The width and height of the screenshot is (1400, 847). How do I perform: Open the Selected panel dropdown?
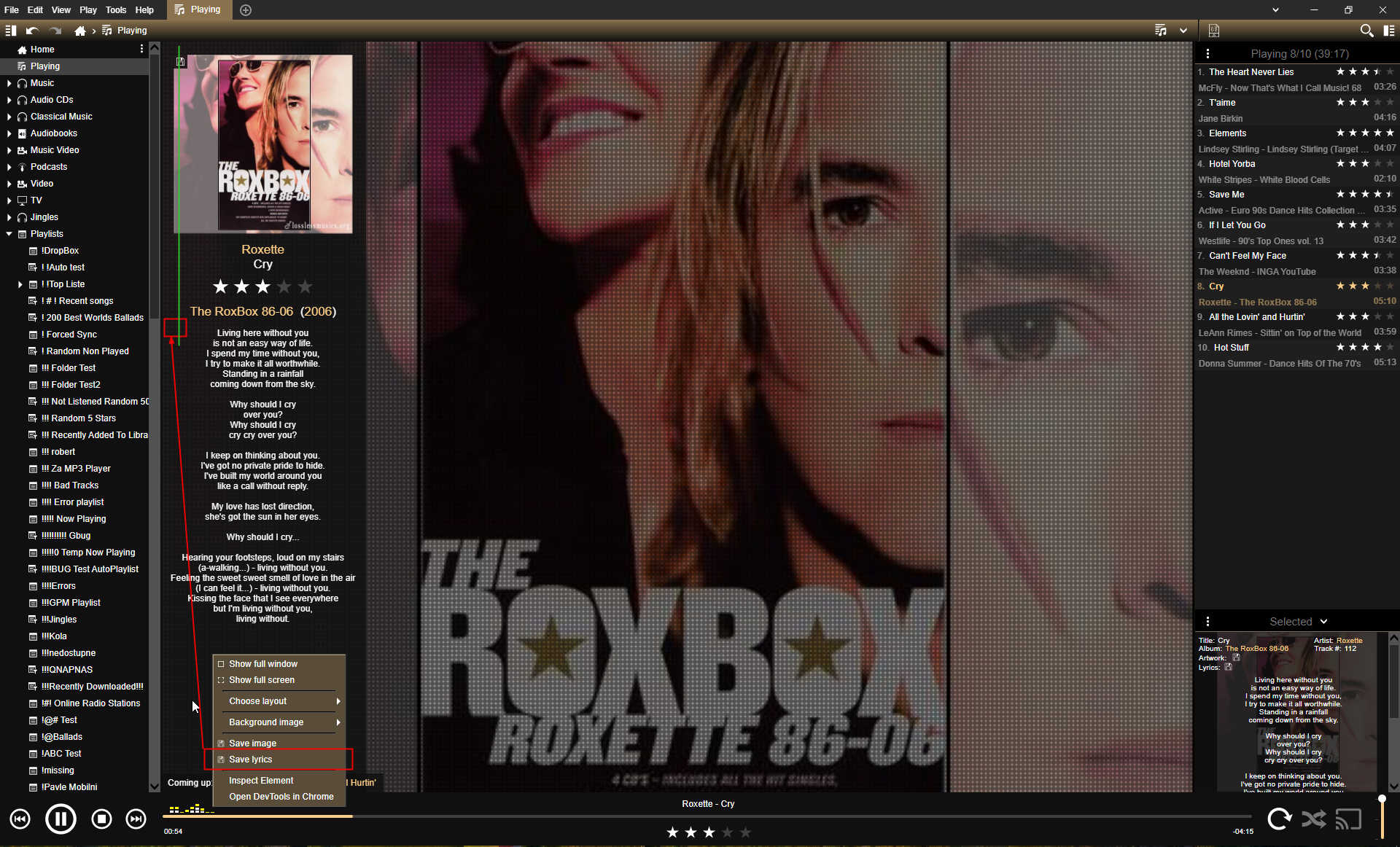(1323, 622)
